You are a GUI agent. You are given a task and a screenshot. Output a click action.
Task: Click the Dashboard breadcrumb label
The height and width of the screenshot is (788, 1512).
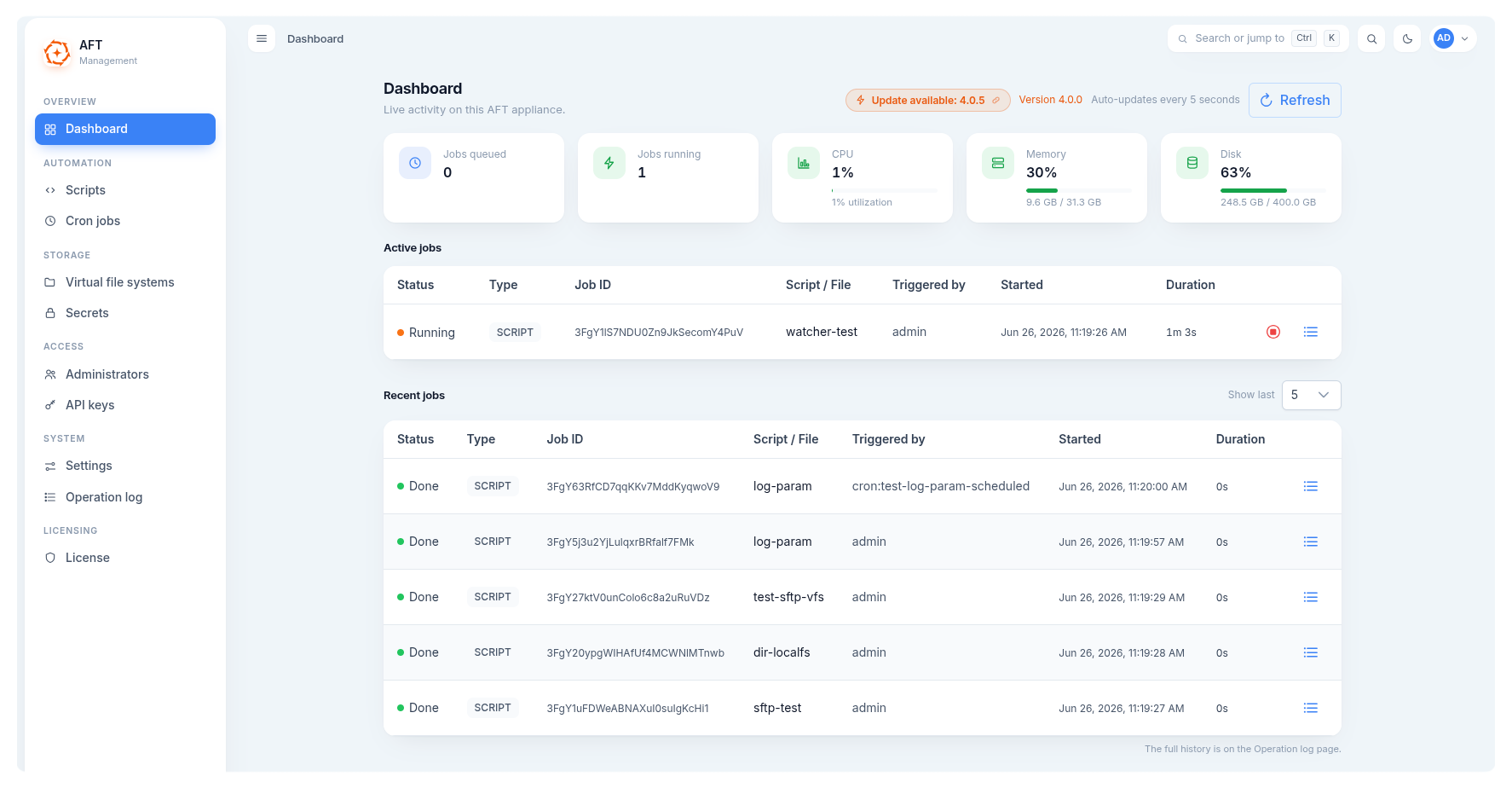click(315, 39)
